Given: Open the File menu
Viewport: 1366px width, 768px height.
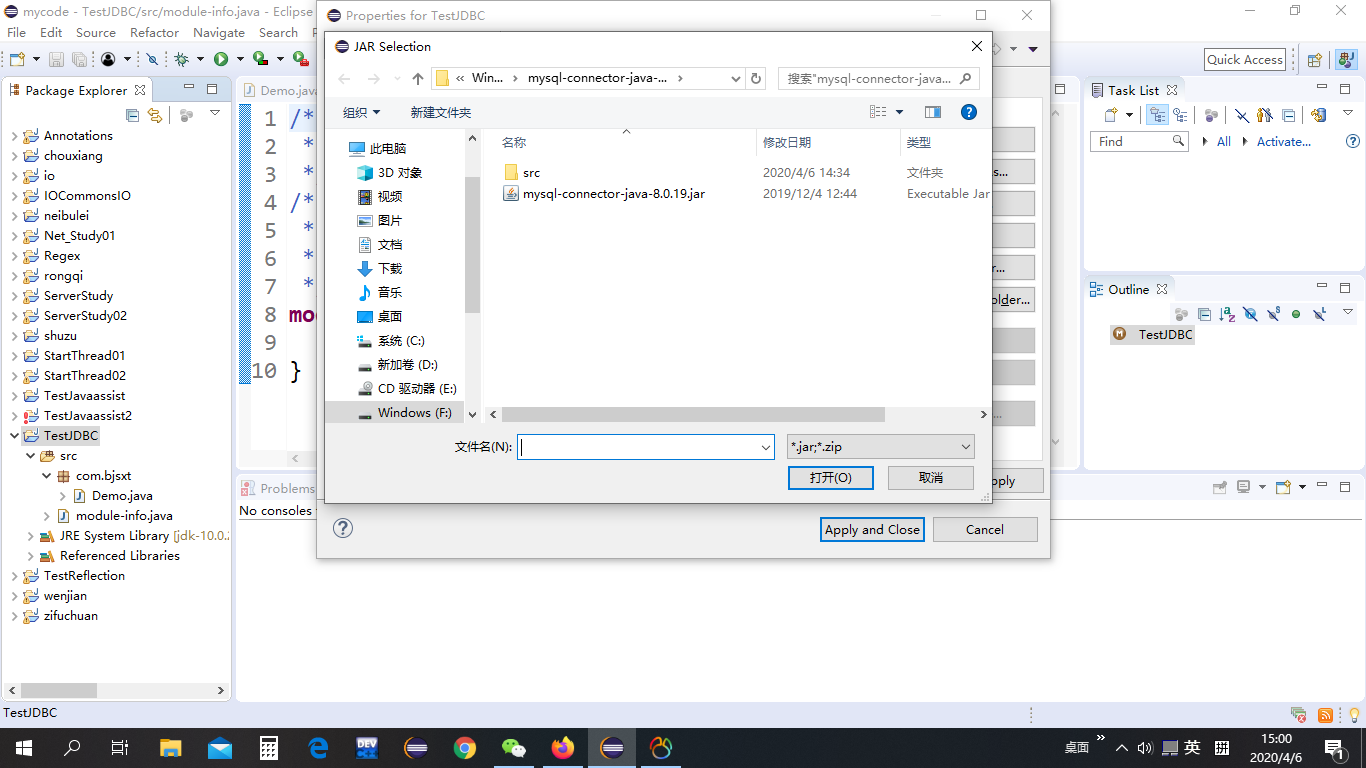Looking at the screenshot, I should [17, 32].
